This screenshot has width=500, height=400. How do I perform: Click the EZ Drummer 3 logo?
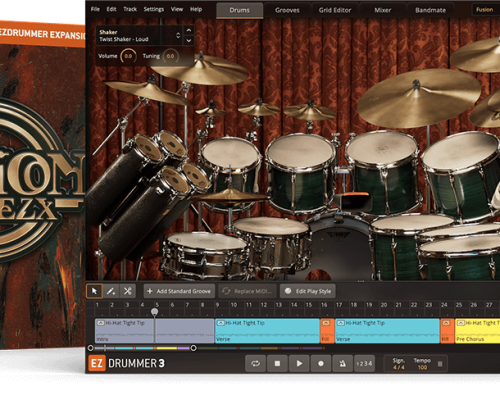[127, 363]
